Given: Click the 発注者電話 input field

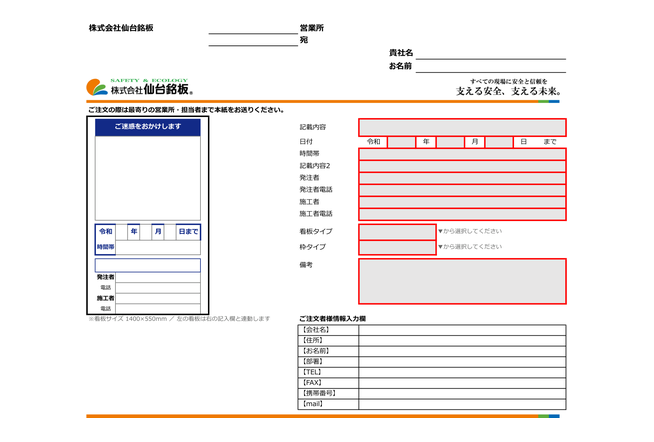Looking at the screenshot, I should (462, 191).
